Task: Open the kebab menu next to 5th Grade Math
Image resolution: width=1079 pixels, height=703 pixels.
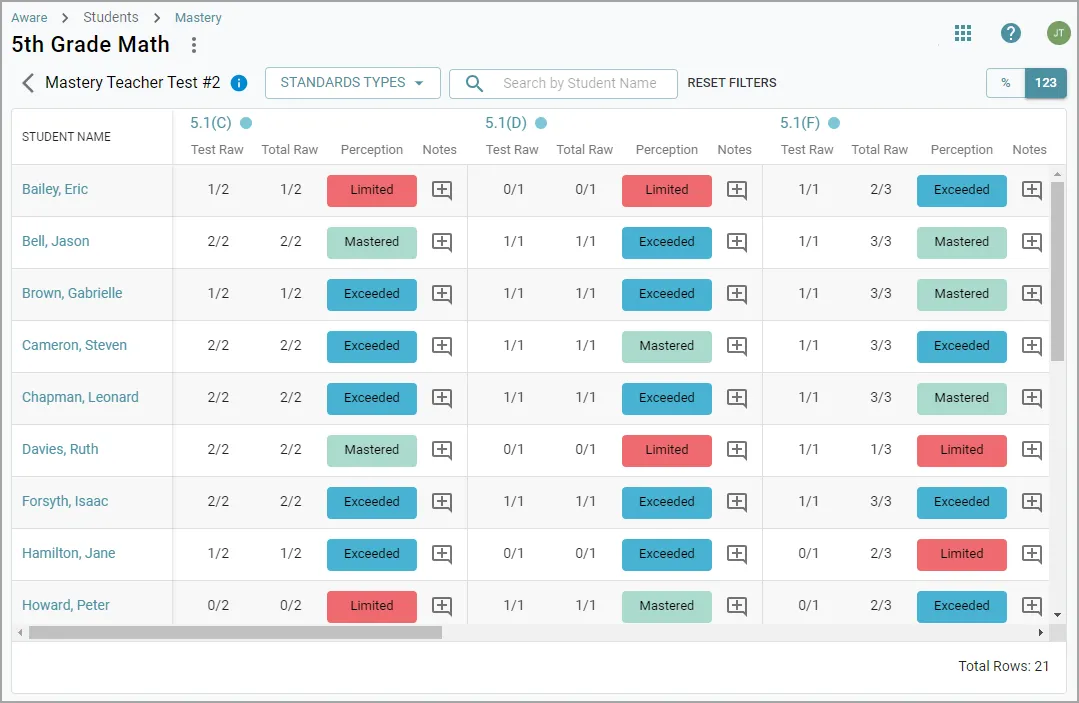Action: [x=193, y=45]
